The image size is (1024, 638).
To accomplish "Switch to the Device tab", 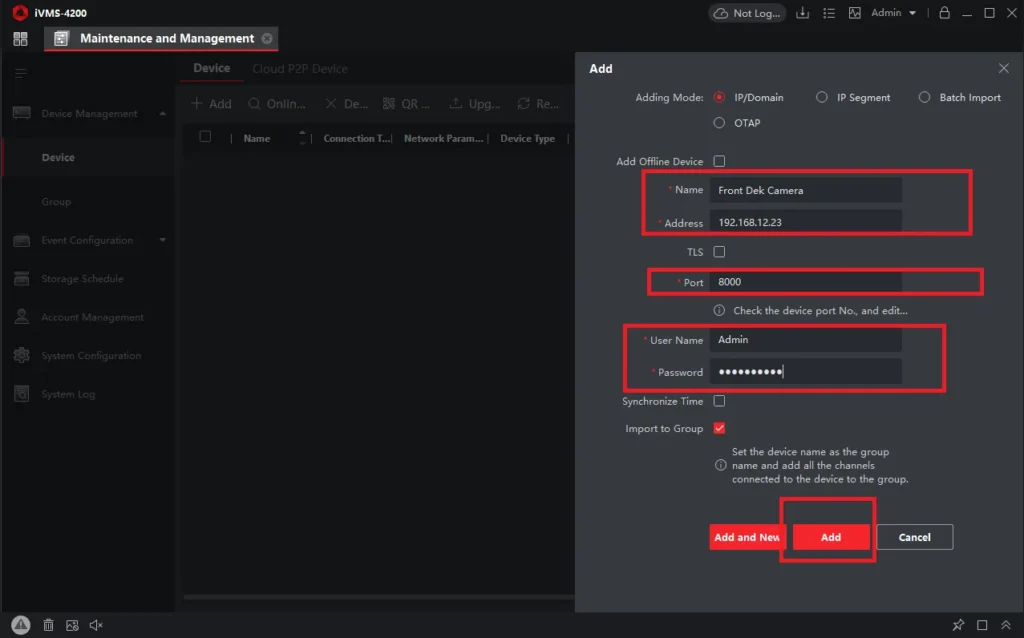I will [x=212, y=68].
